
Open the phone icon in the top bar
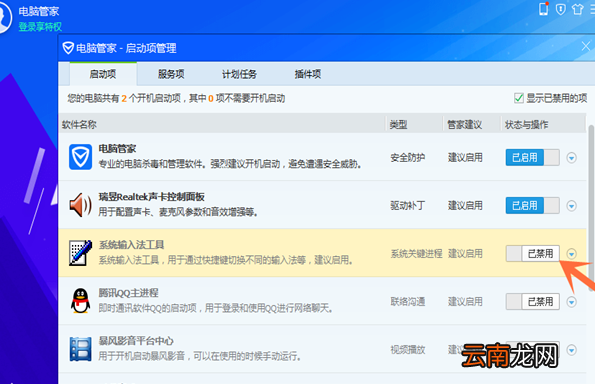(544, 9)
